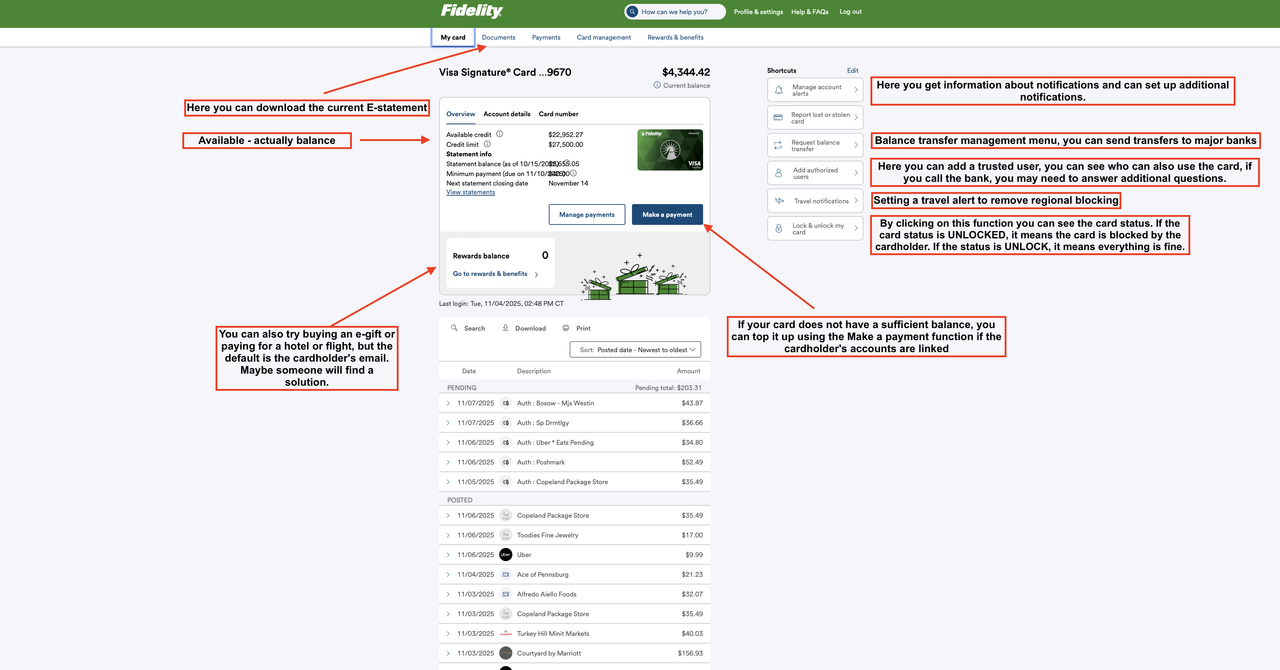The width and height of the screenshot is (1280, 670).
Task: Click the airplane icon for Travel notifications
Action: (x=779, y=201)
